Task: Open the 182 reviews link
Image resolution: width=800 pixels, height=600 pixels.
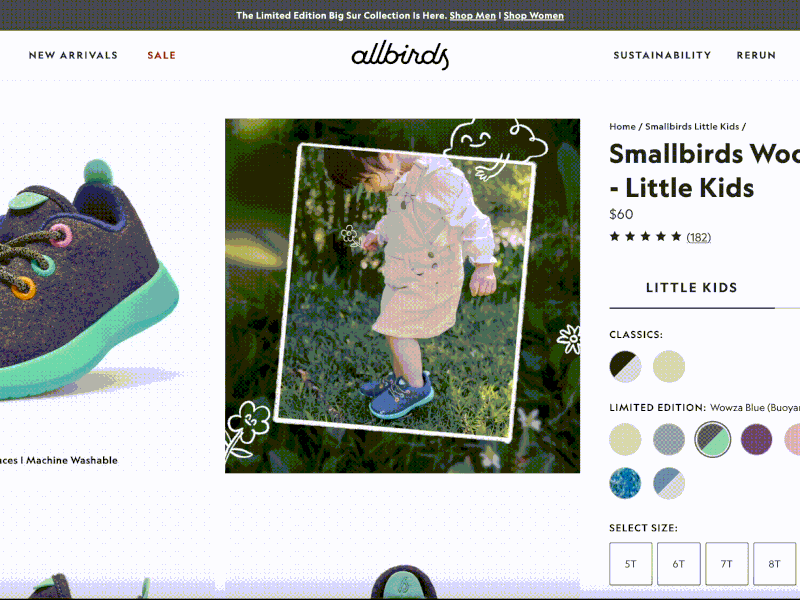Action: 698,237
